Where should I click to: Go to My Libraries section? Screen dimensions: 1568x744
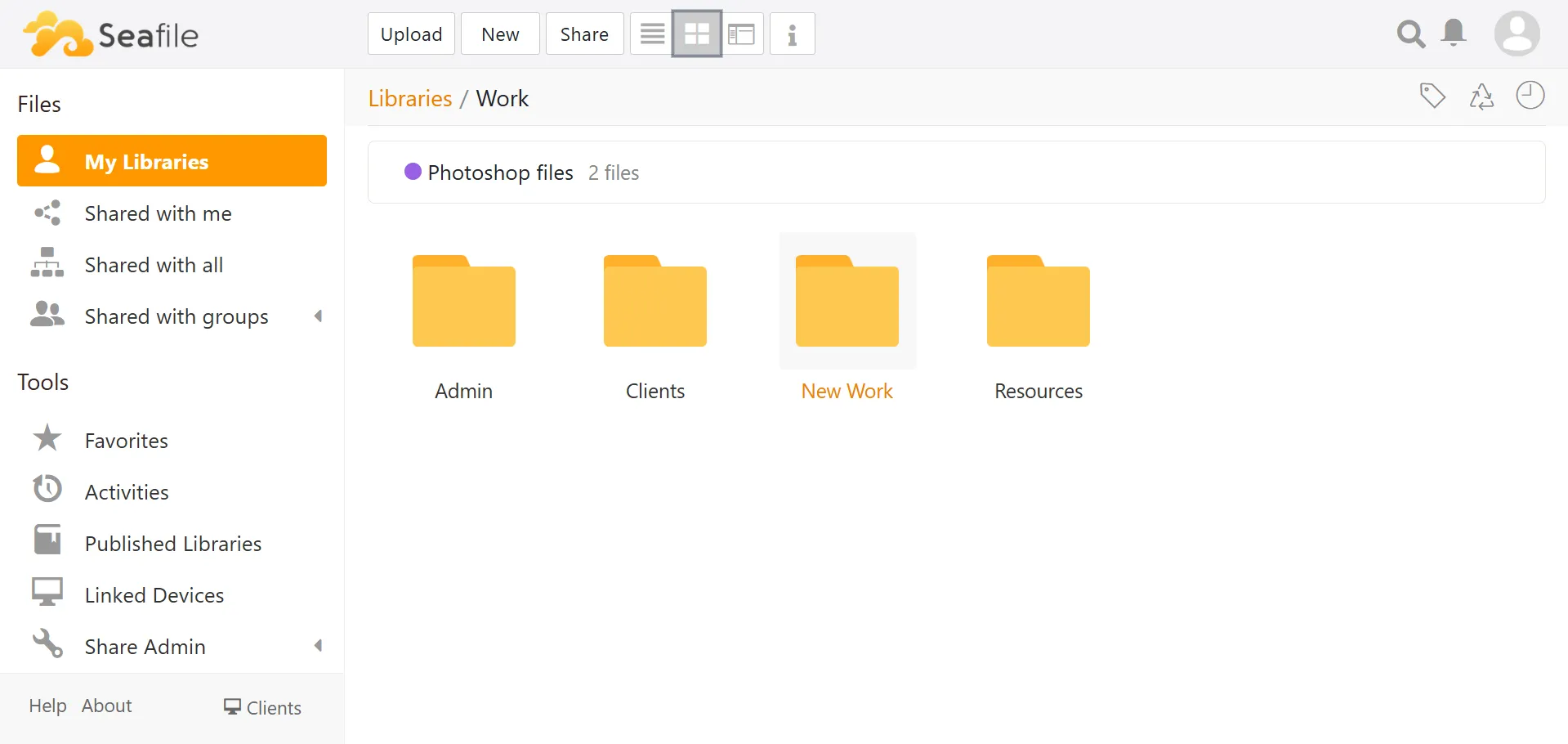147,161
